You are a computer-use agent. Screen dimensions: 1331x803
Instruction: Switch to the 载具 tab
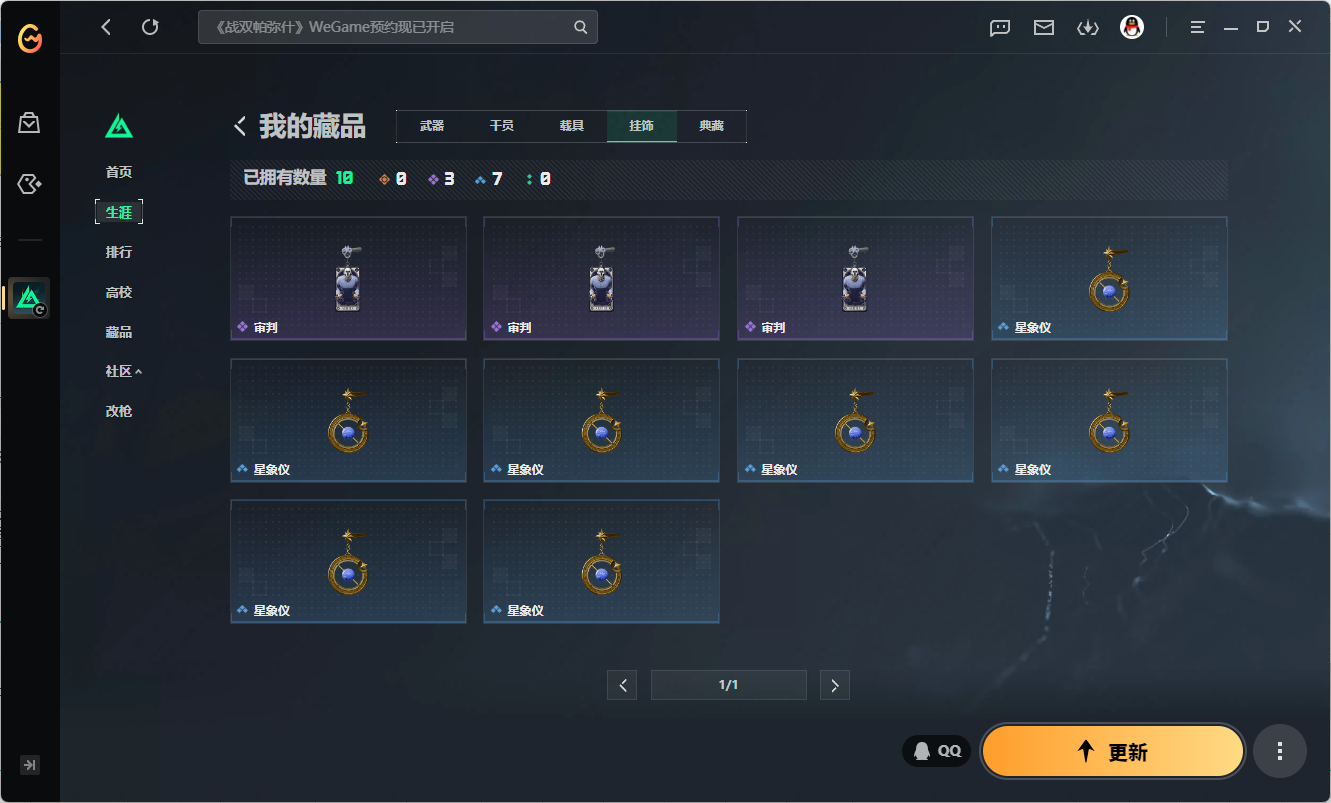572,126
